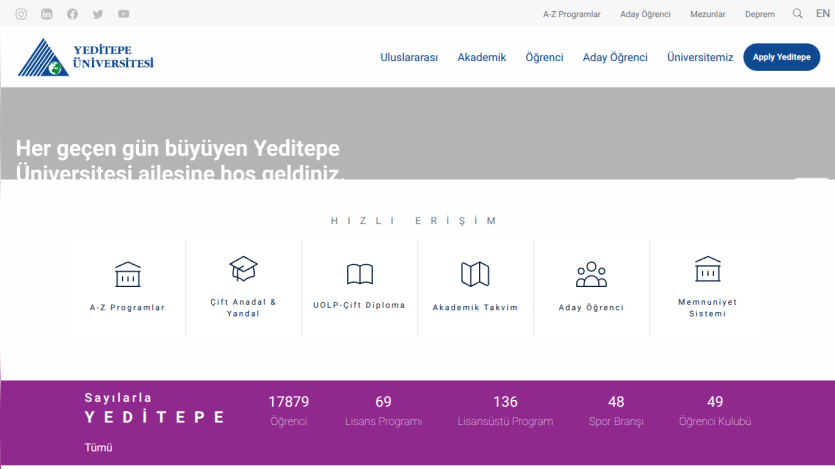Click the A-Z Programlar building icon

point(128,274)
